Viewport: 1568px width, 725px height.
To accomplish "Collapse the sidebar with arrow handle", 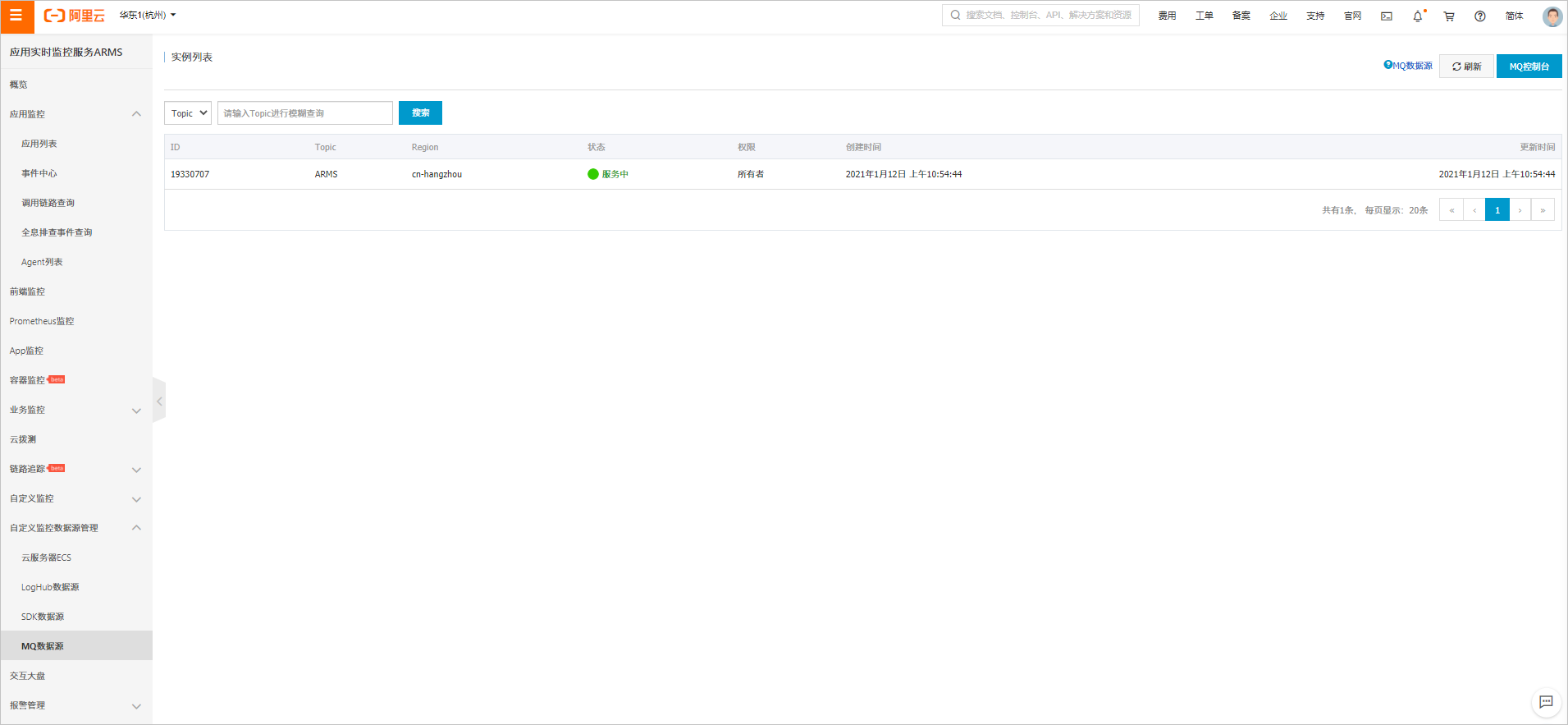I will click(159, 401).
